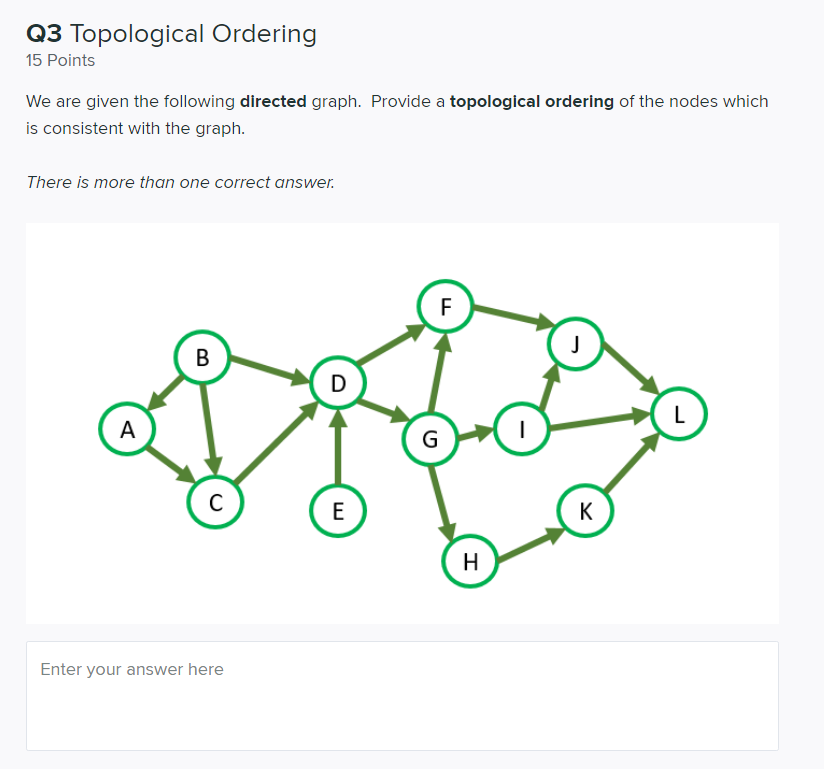The width and height of the screenshot is (824, 769).
Task: Select node B in the graph
Action: pyautogui.click(x=203, y=356)
